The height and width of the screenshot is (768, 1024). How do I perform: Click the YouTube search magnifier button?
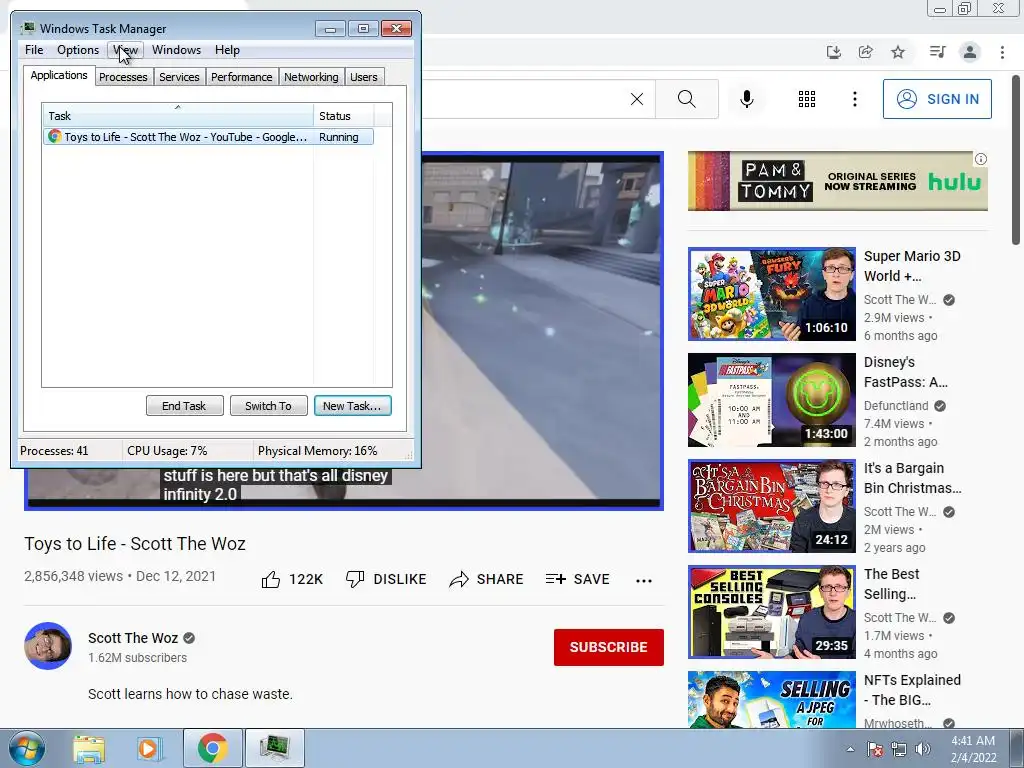point(686,99)
